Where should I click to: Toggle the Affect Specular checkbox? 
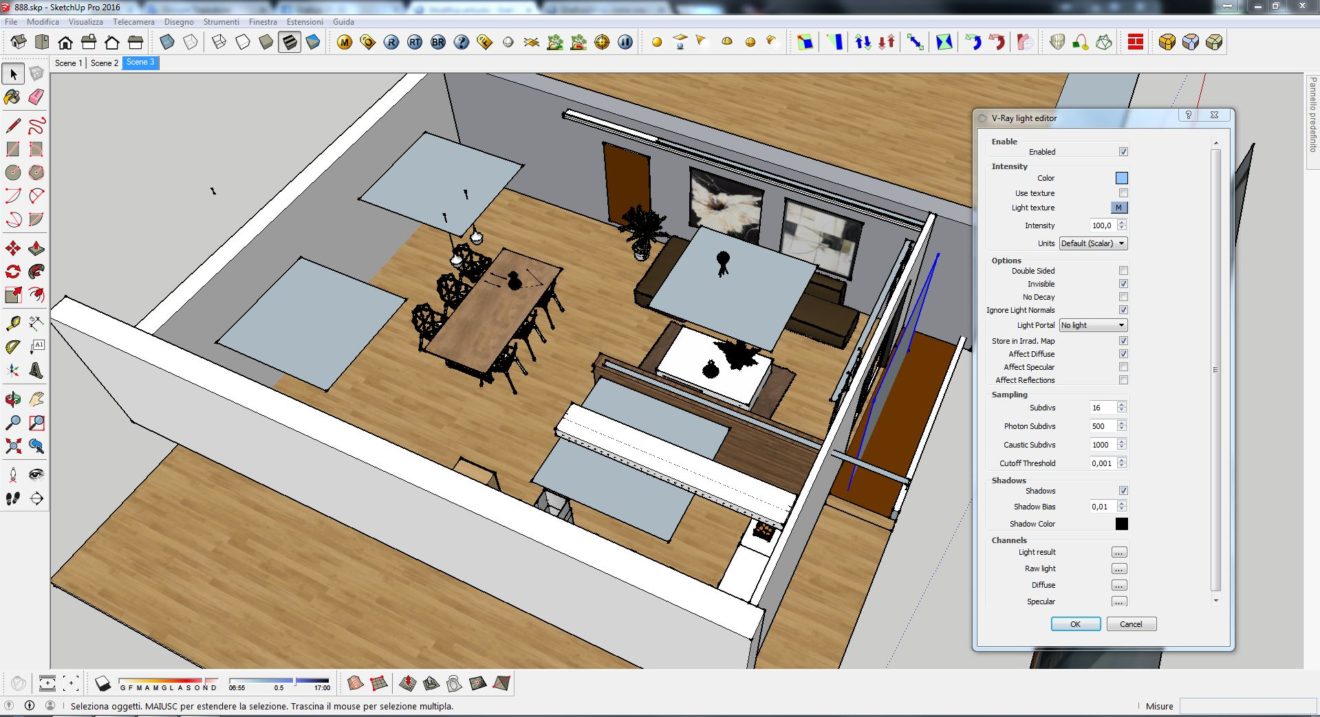tap(1123, 367)
